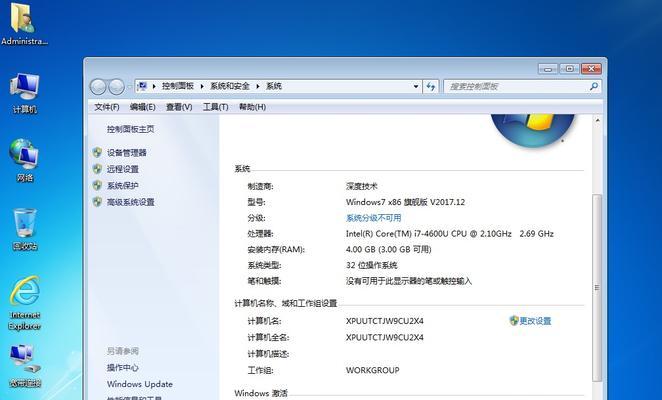Screen dimensions: 662x400
Task: Click the 4.00 GB (3.00 GB 可用) value
Action: pyautogui.click(x=388, y=249)
